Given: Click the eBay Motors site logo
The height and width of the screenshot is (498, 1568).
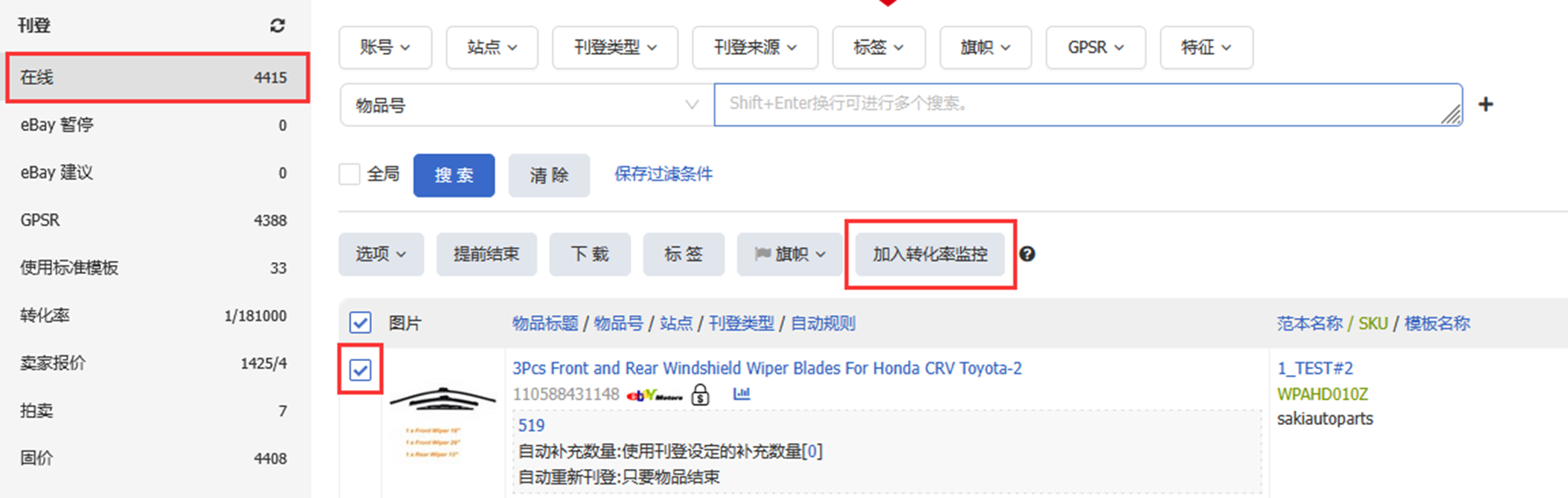Looking at the screenshot, I should tap(655, 395).
